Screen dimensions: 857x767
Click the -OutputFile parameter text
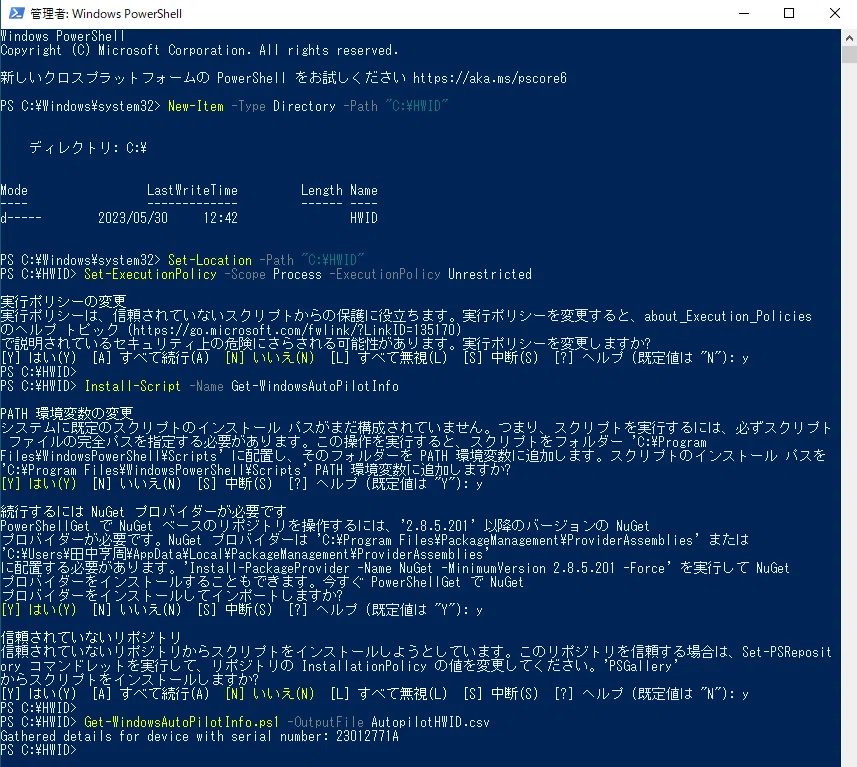[x=325, y=722]
